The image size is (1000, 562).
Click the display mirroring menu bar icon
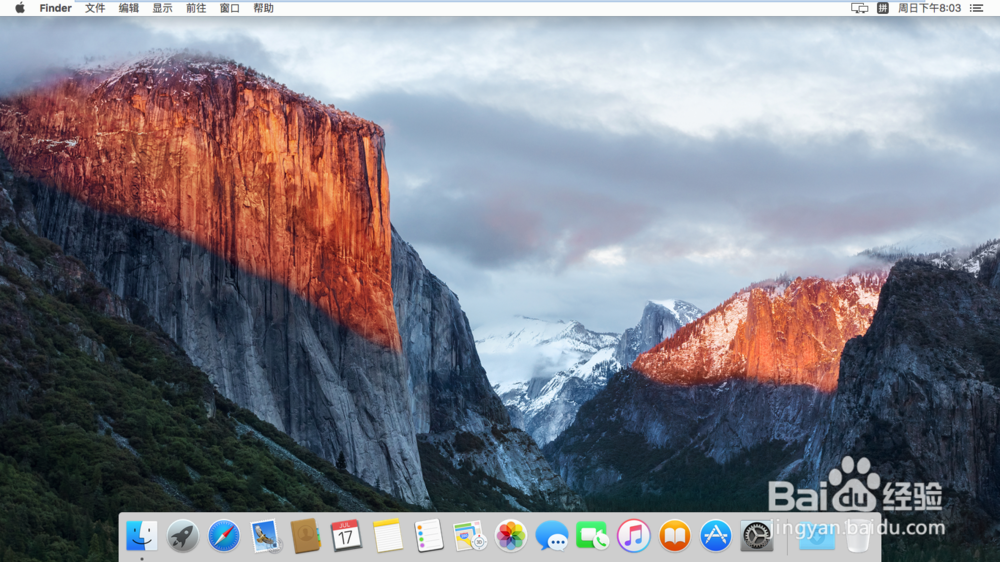(x=859, y=8)
